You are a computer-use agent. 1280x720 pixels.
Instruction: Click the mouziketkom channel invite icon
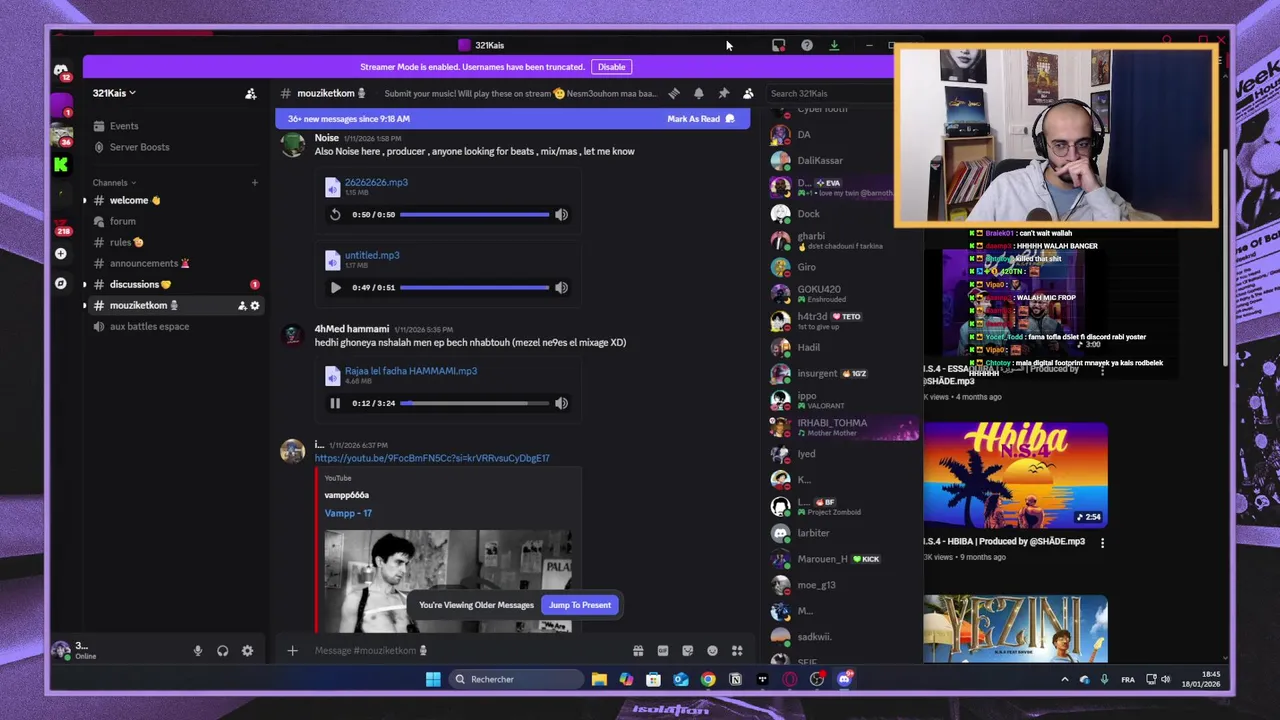coord(242,306)
